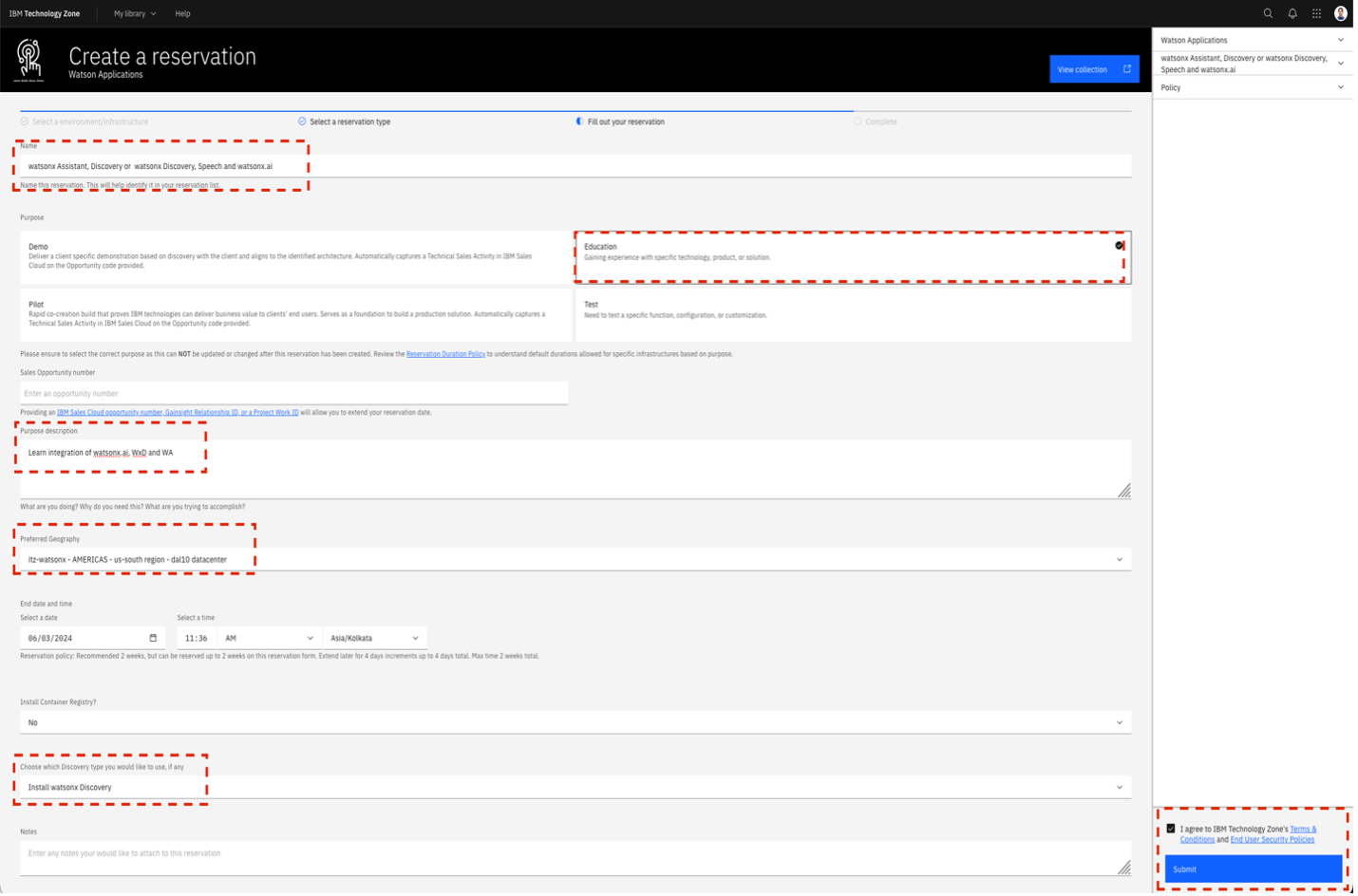Open the Discovery type dropdown
The width and height of the screenshot is (1358, 896).
coord(575,787)
